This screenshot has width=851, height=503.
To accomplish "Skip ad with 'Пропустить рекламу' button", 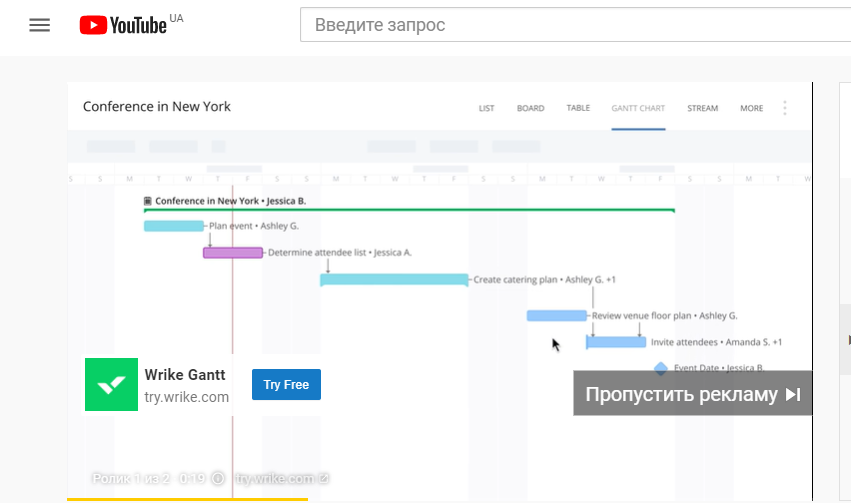I will tap(693, 394).
